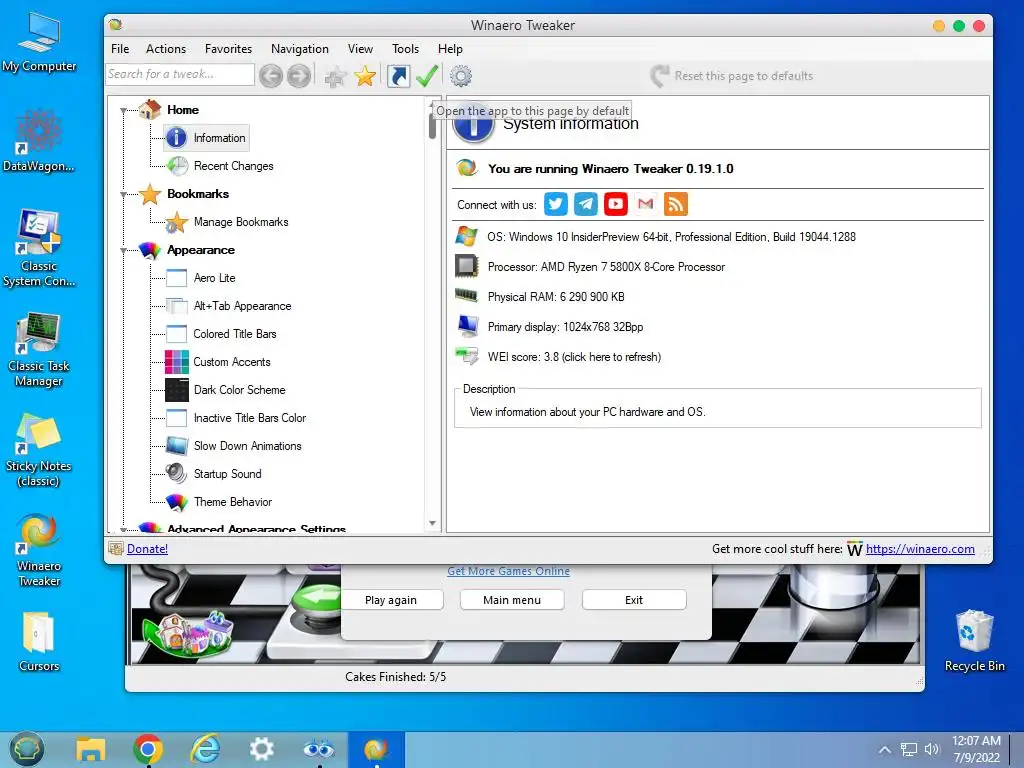
Task: Open Google Chrome from taskbar
Action: (148, 748)
